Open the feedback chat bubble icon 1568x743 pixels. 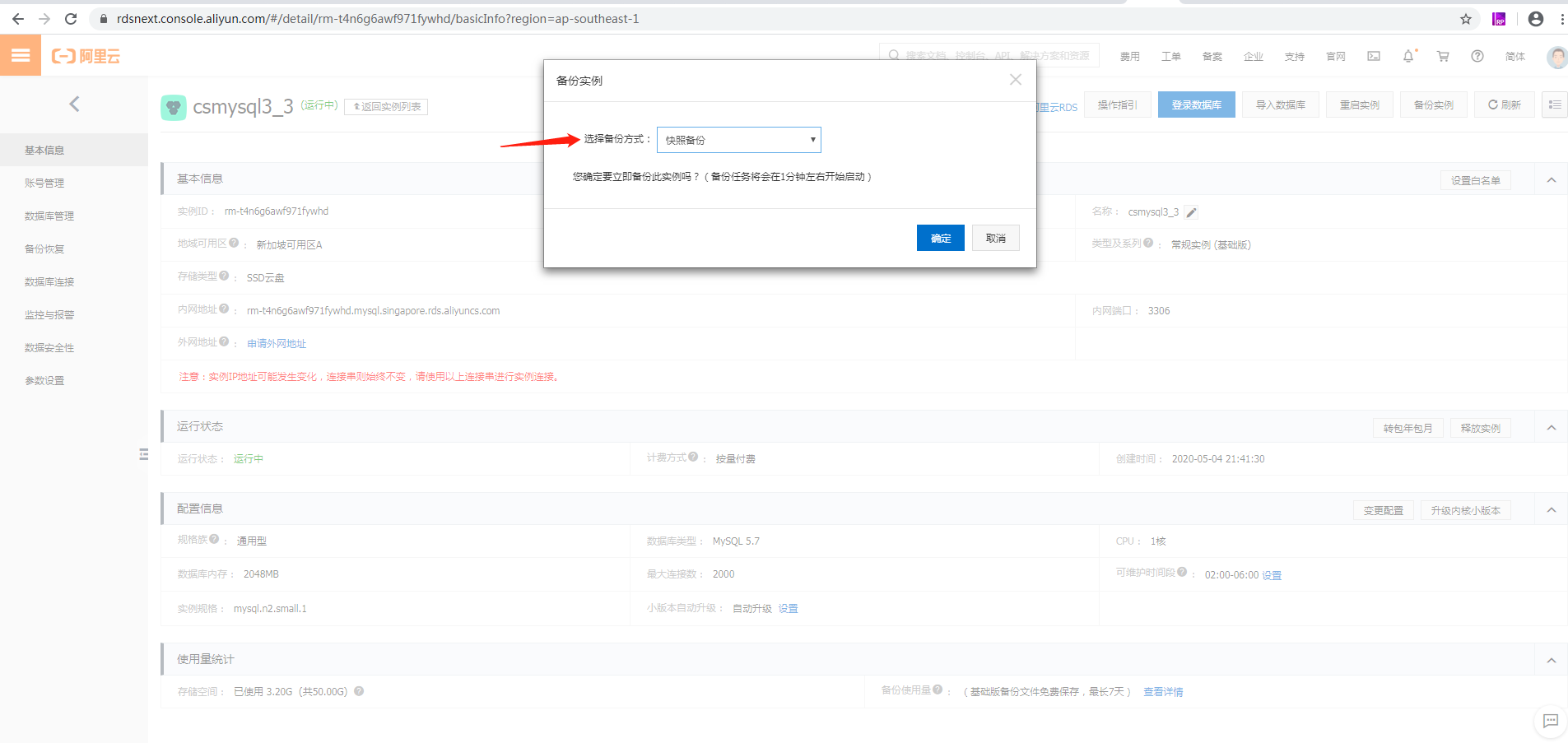1550,722
